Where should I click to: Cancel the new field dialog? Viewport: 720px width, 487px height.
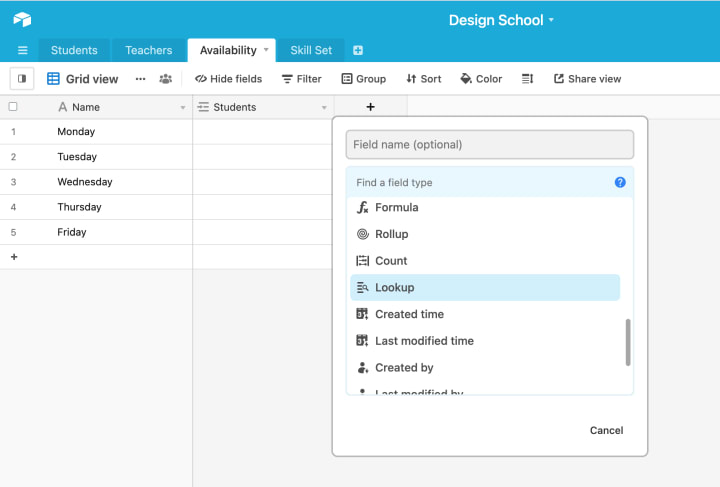click(606, 431)
